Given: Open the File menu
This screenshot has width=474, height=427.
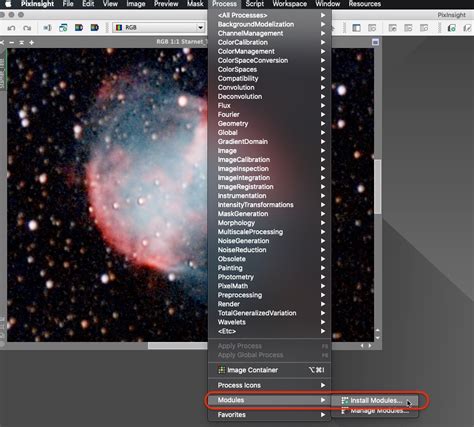Looking at the screenshot, I should coord(68,4).
